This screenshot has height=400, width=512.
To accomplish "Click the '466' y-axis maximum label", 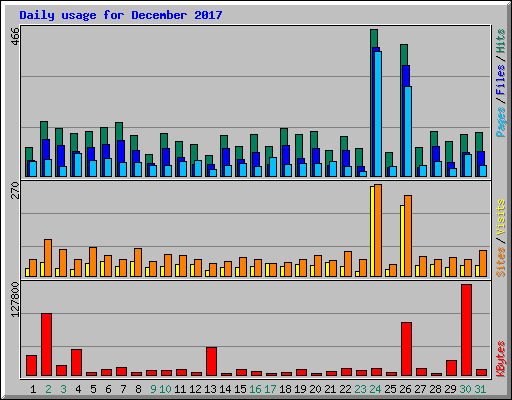I will coord(15,36).
